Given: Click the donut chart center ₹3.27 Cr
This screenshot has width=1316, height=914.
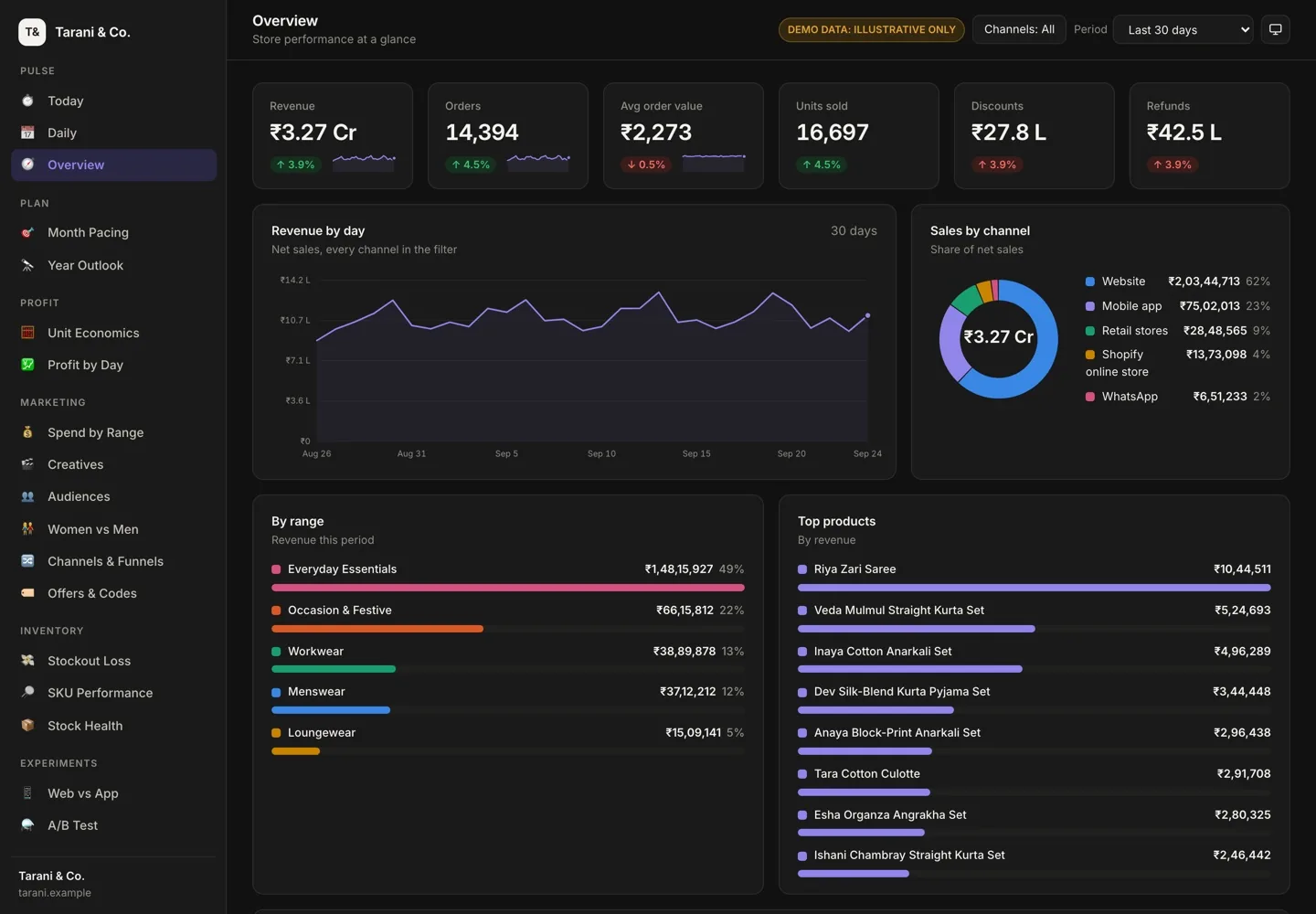Looking at the screenshot, I should point(999,337).
